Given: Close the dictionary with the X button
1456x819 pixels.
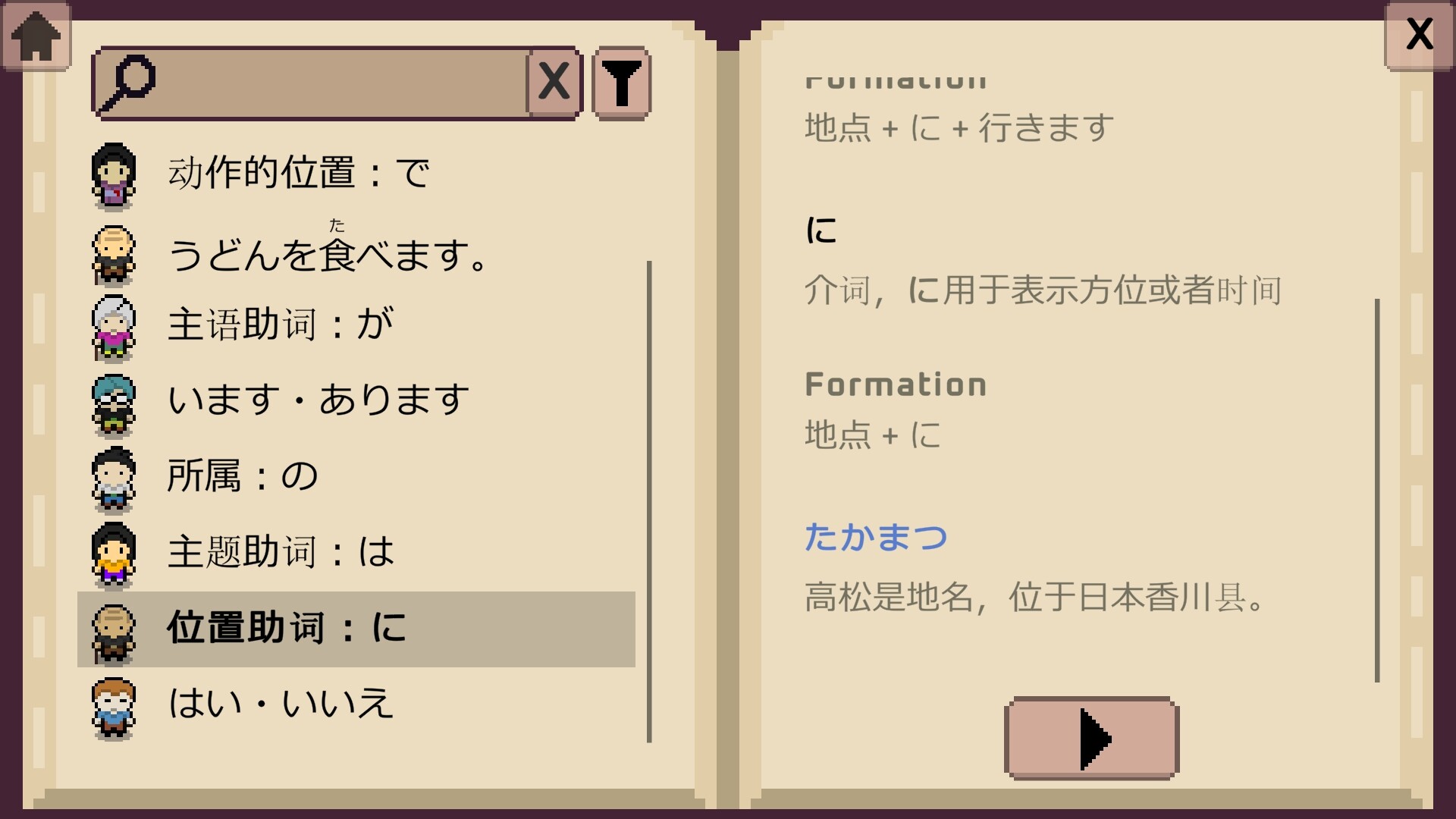Looking at the screenshot, I should tap(1419, 32).
